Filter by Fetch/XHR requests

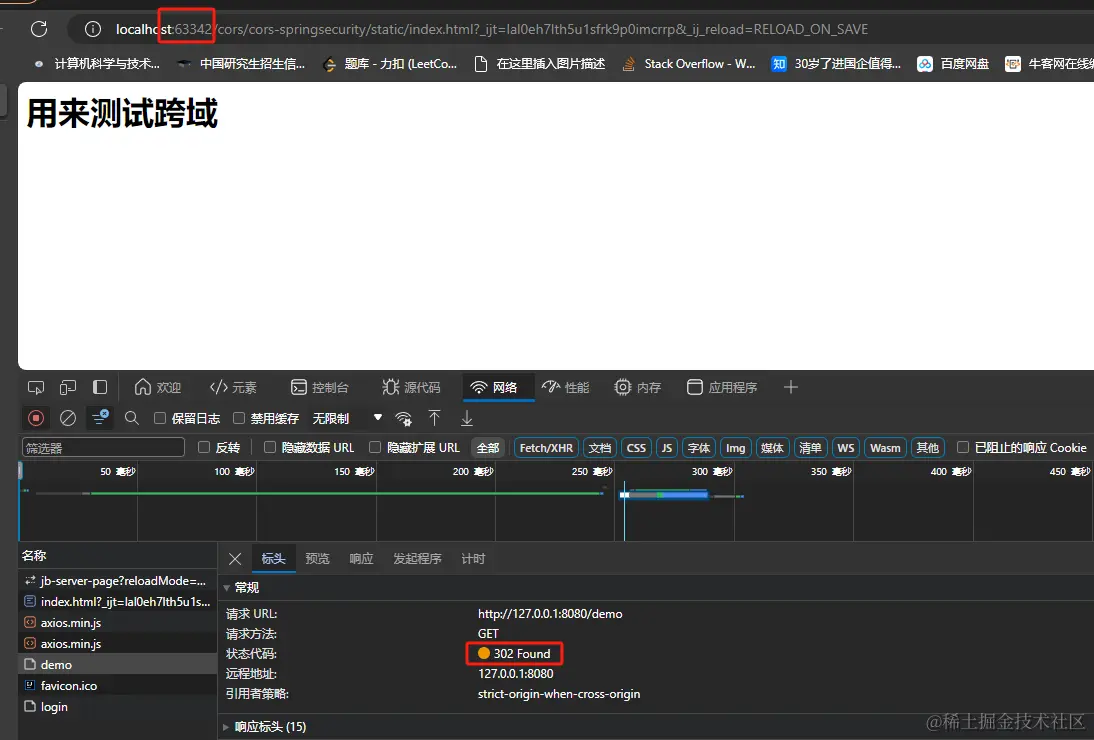[x=546, y=448]
